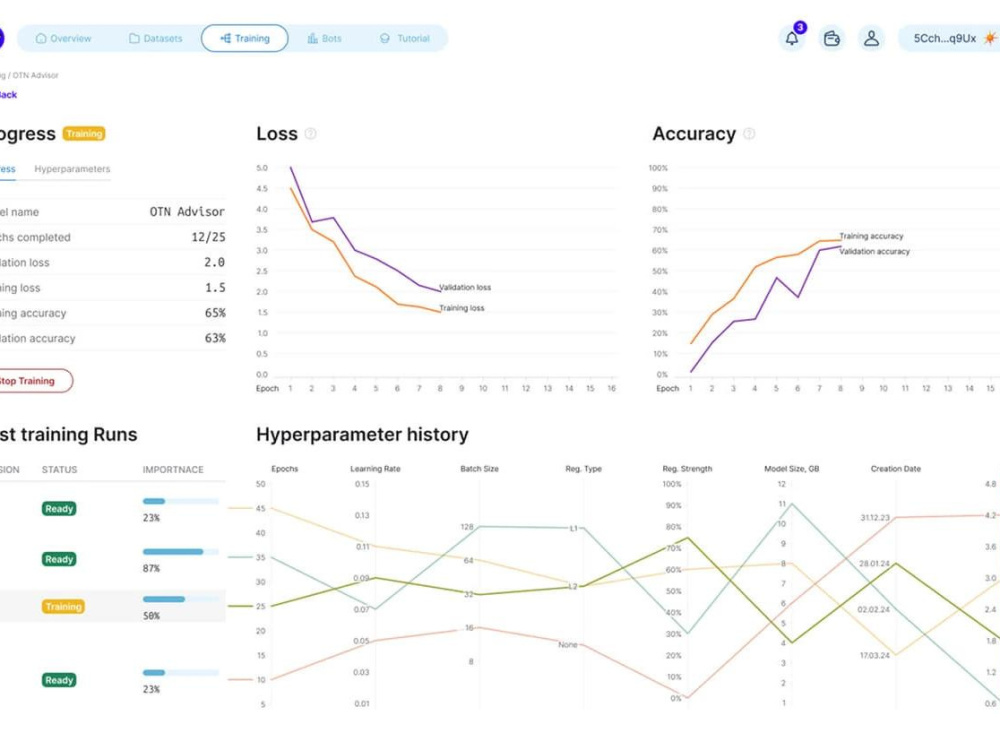Click the Validation loss line label

(x=466, y=288)
